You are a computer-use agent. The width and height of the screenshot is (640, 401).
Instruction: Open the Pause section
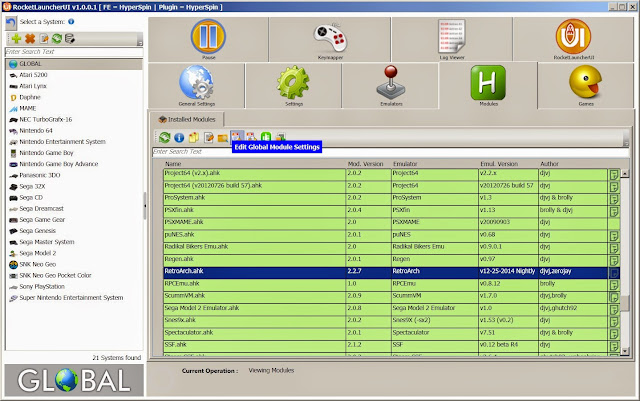[x=208, y=39]
